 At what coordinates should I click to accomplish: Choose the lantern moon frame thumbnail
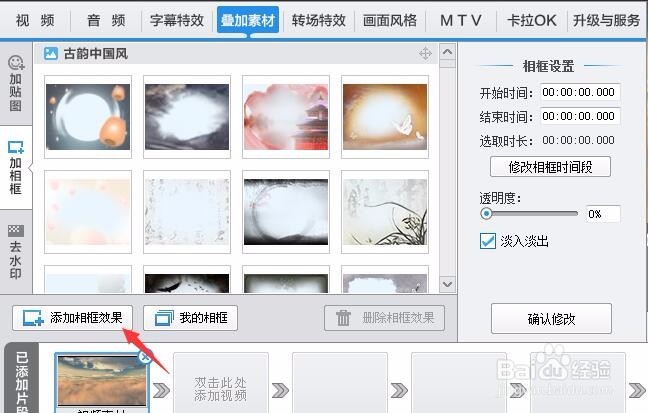tap(88, 117)
